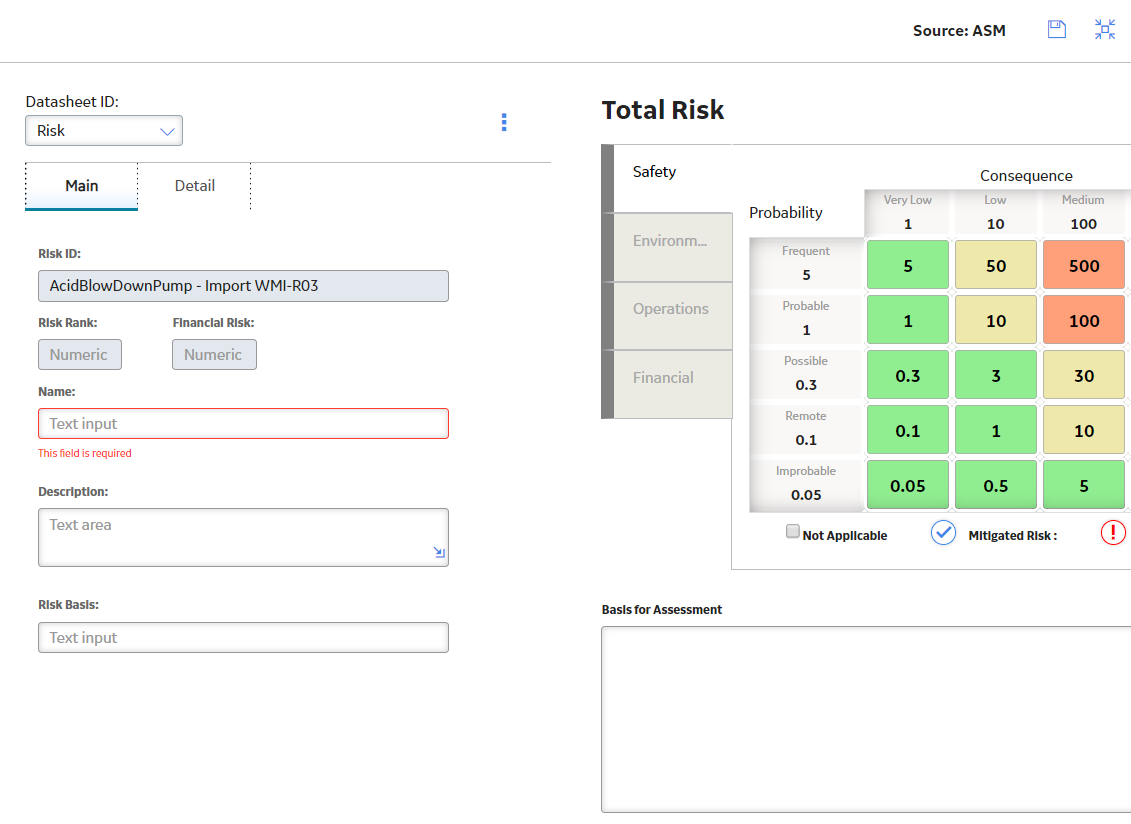Select the Improbable/Medium risk cell 5
1131x824 pixels.
click(x=1083, y=485)
